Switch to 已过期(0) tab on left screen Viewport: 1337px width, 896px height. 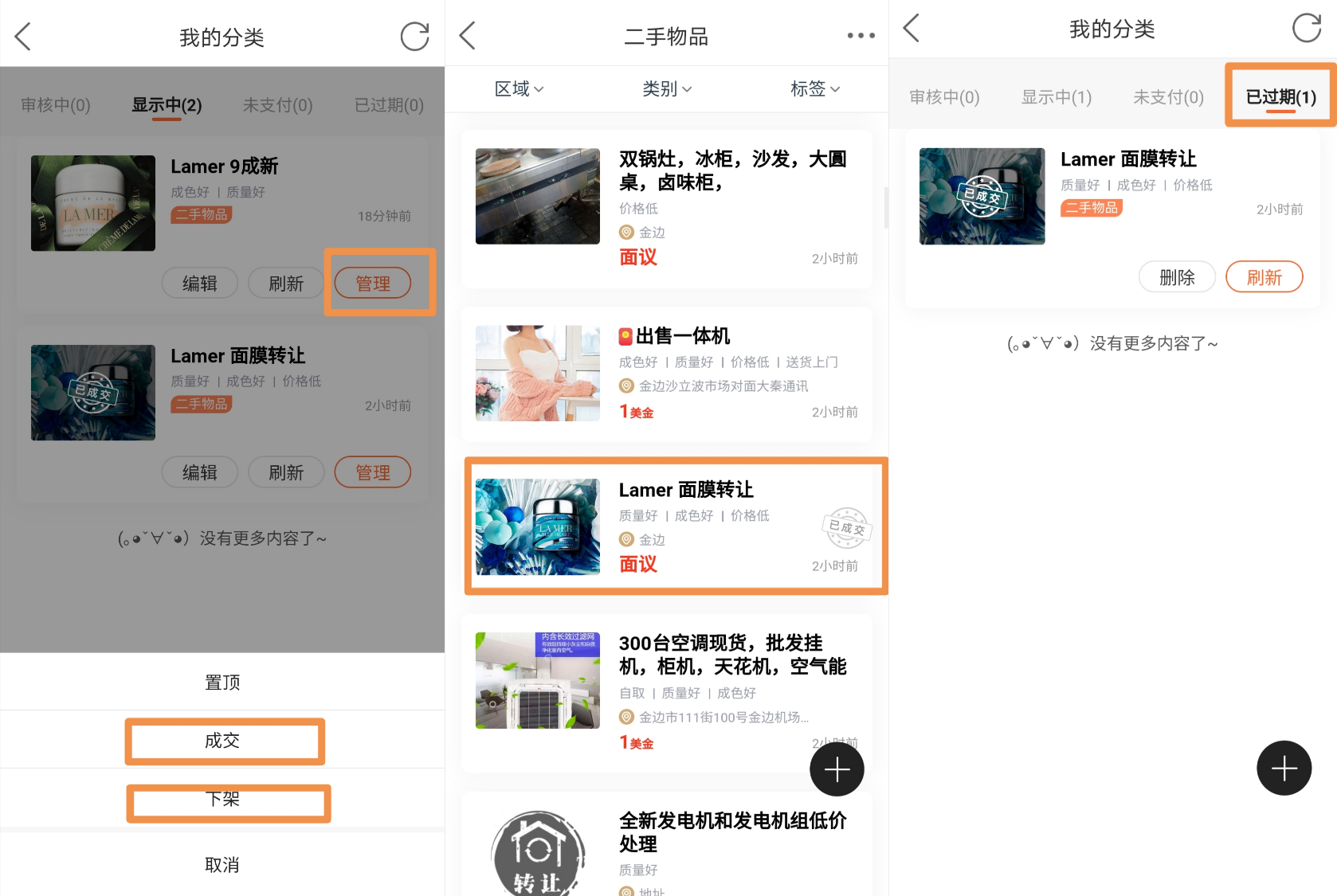(x=389, y=105)
